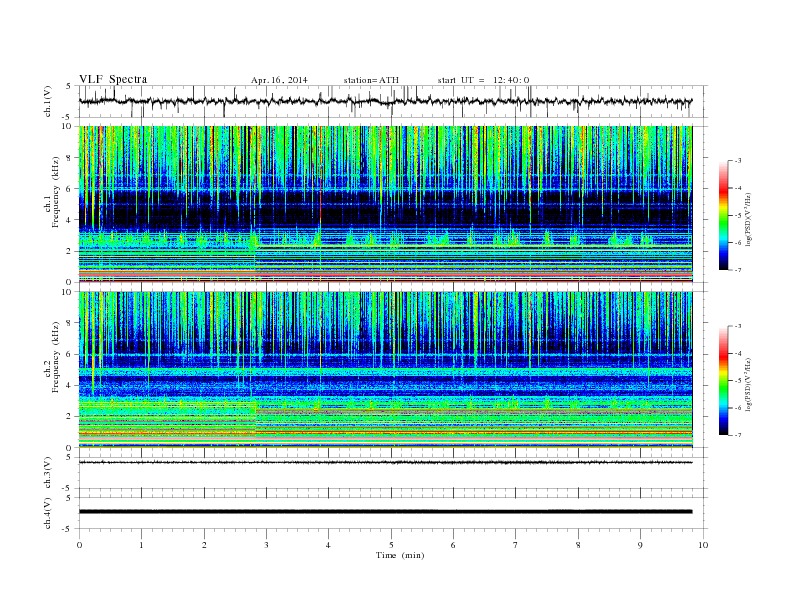The width and height of the screenshot is (792, 612).
Task: Click the ch.1 spectrogram panel
Action: 385,204
